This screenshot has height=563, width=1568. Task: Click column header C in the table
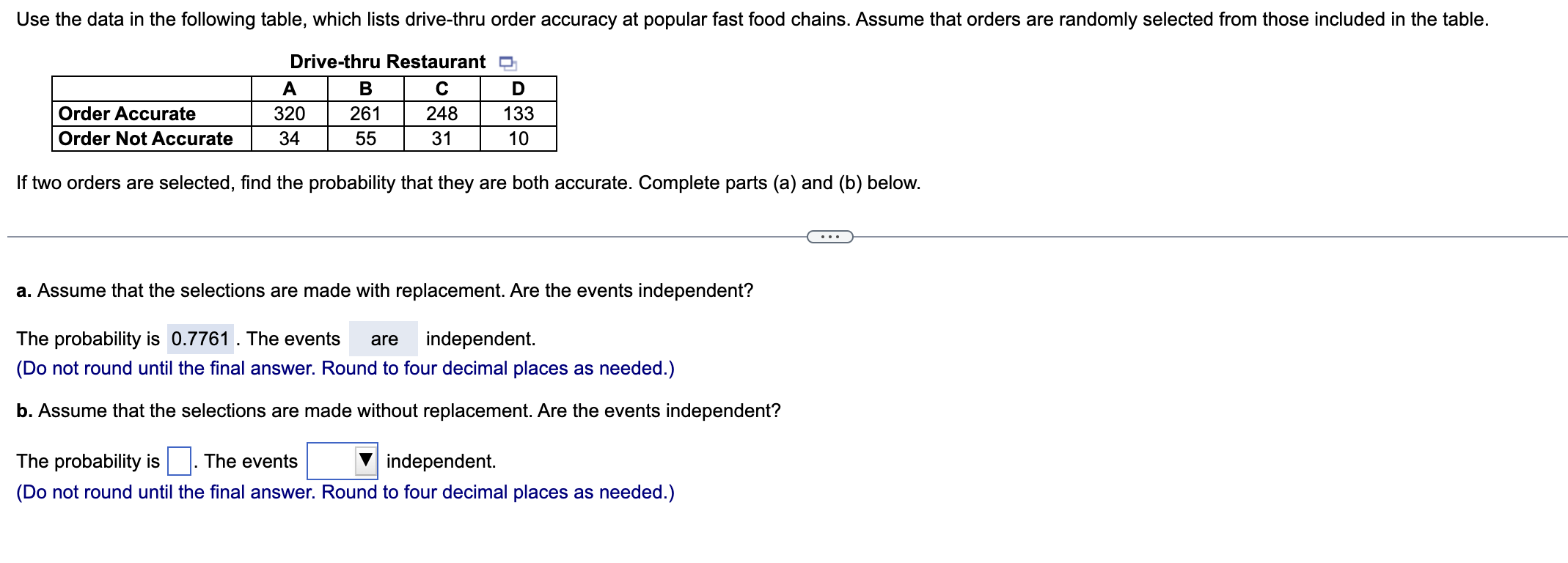pyautogui.click(x=442, y=89)
